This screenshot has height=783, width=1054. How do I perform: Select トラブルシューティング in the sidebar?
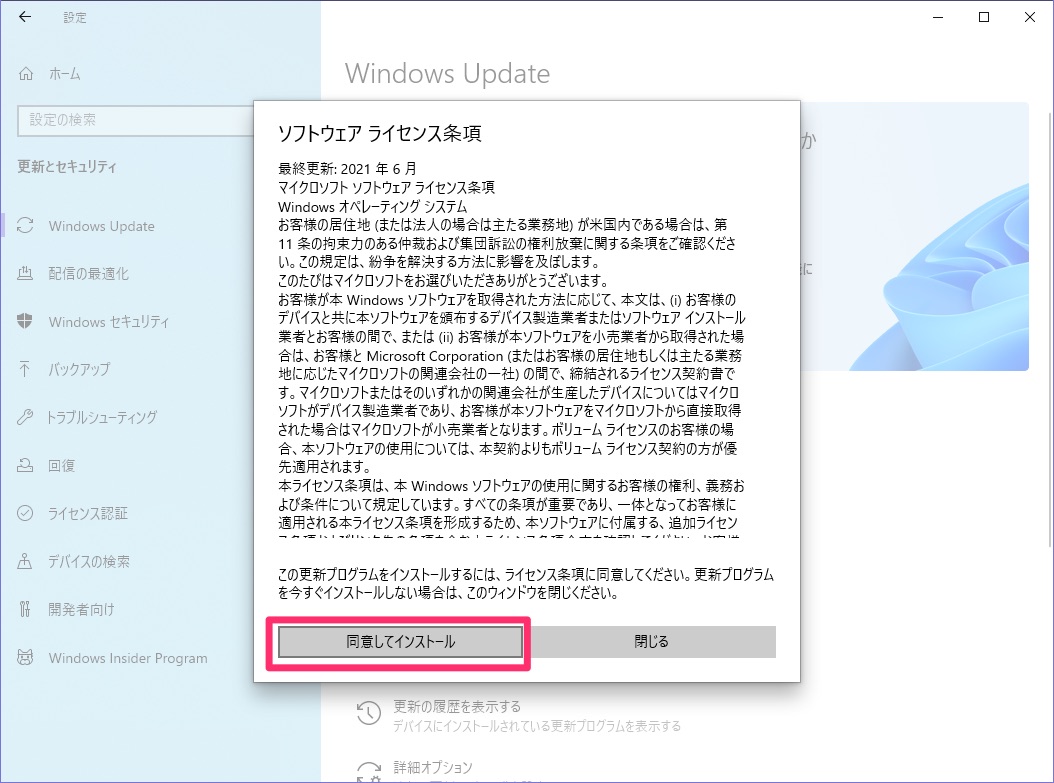point(102,417)
